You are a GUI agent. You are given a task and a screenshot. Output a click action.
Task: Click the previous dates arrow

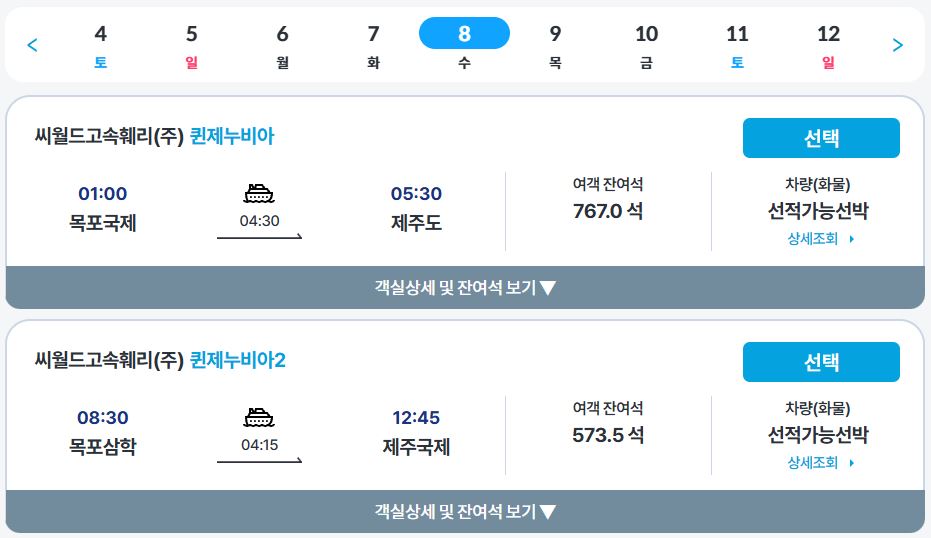click(x=32, y=45)
